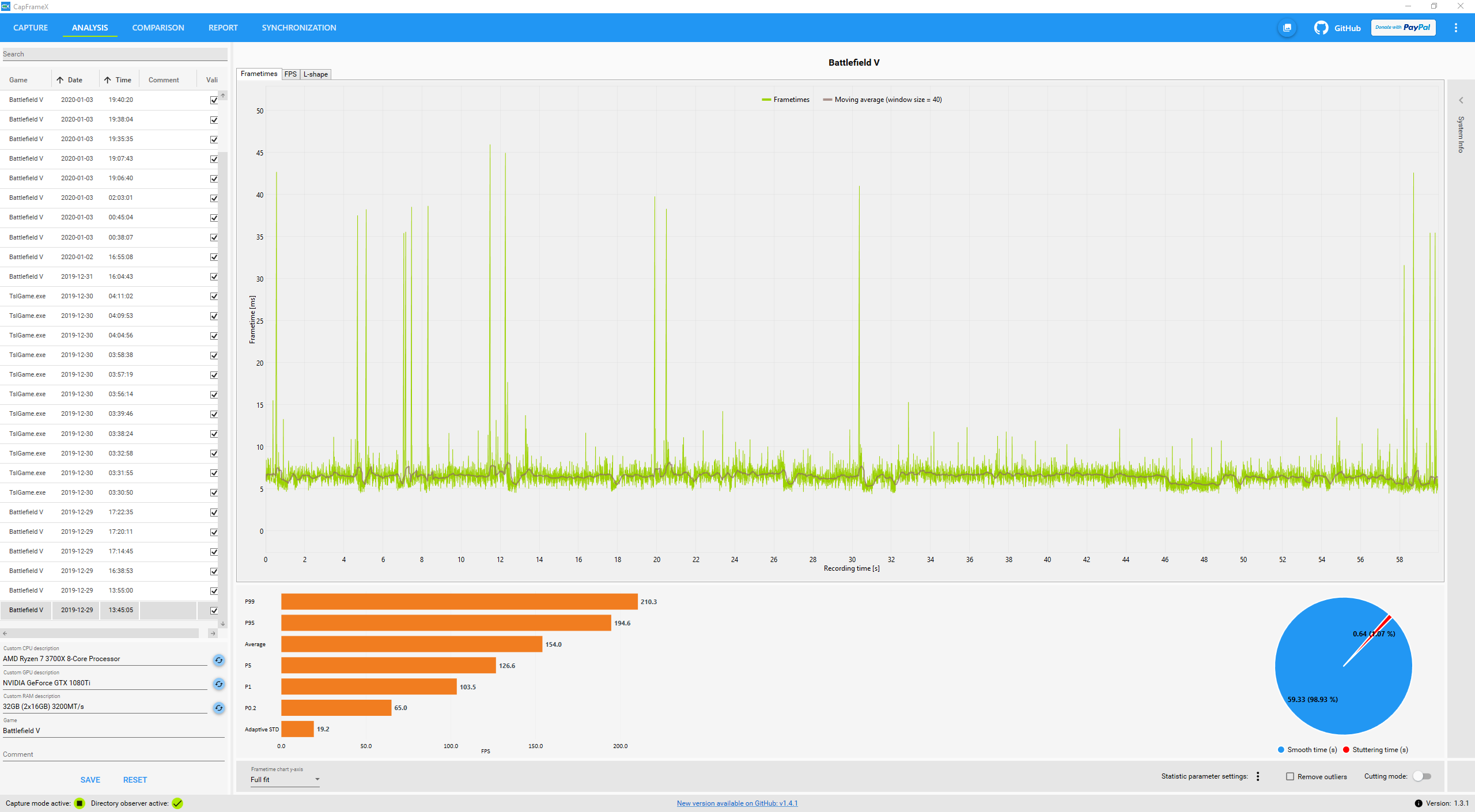Open the GitHub icon link
Image resolution: width=1475 pixels, height=812 pixels.
[1321, 28]
